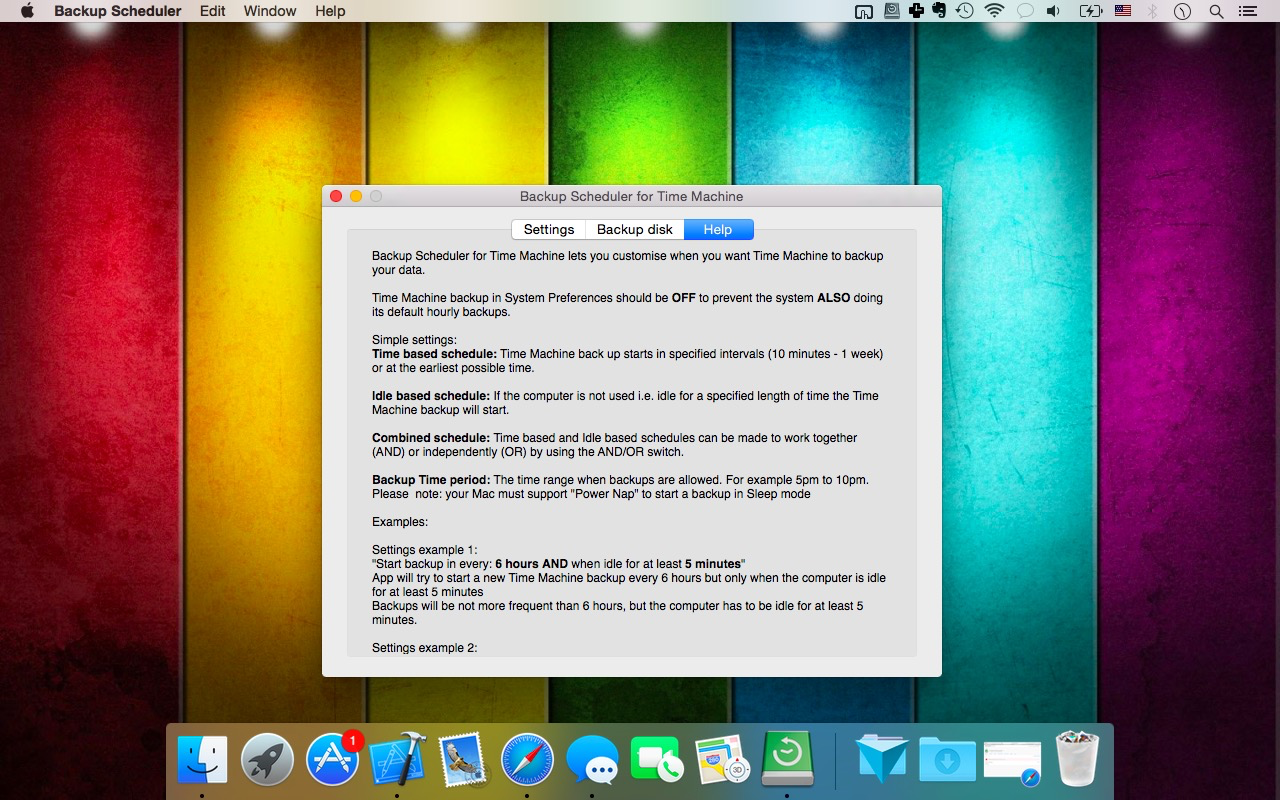Open the Backup disk tab
This screenshot has height=800, width=1280.
(635, 229)
